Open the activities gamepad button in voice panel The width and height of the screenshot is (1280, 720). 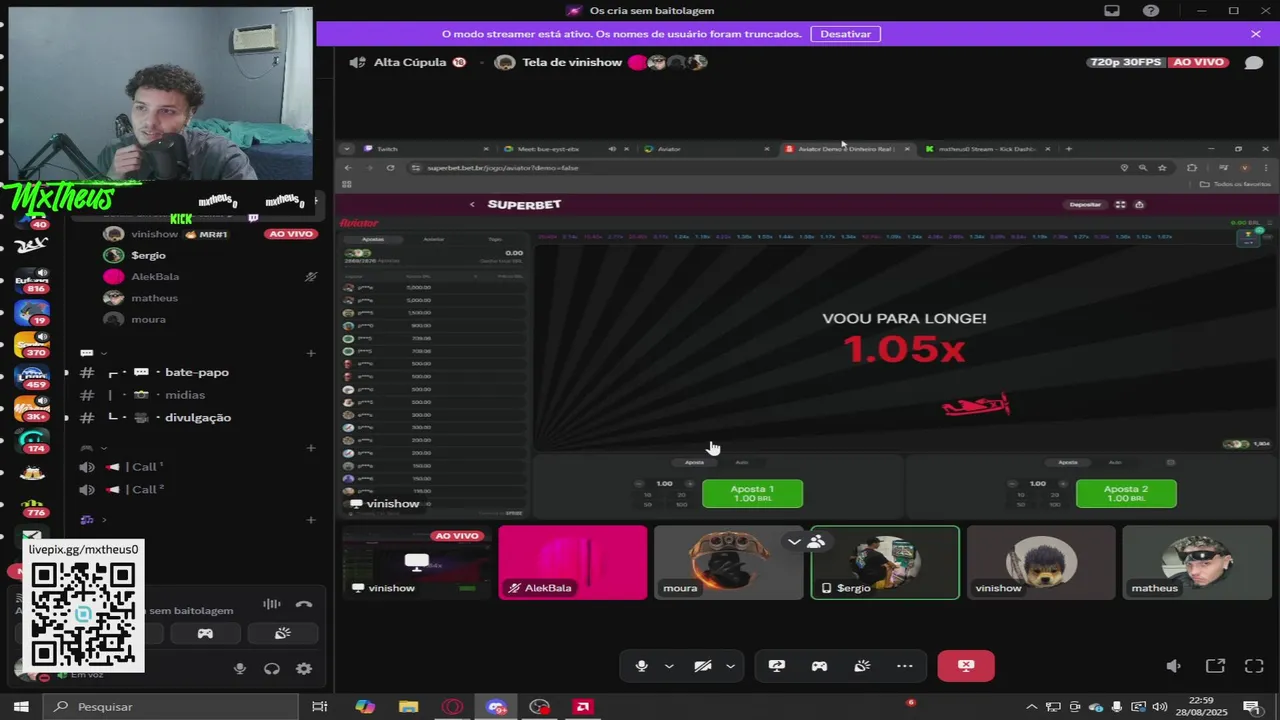205,633
